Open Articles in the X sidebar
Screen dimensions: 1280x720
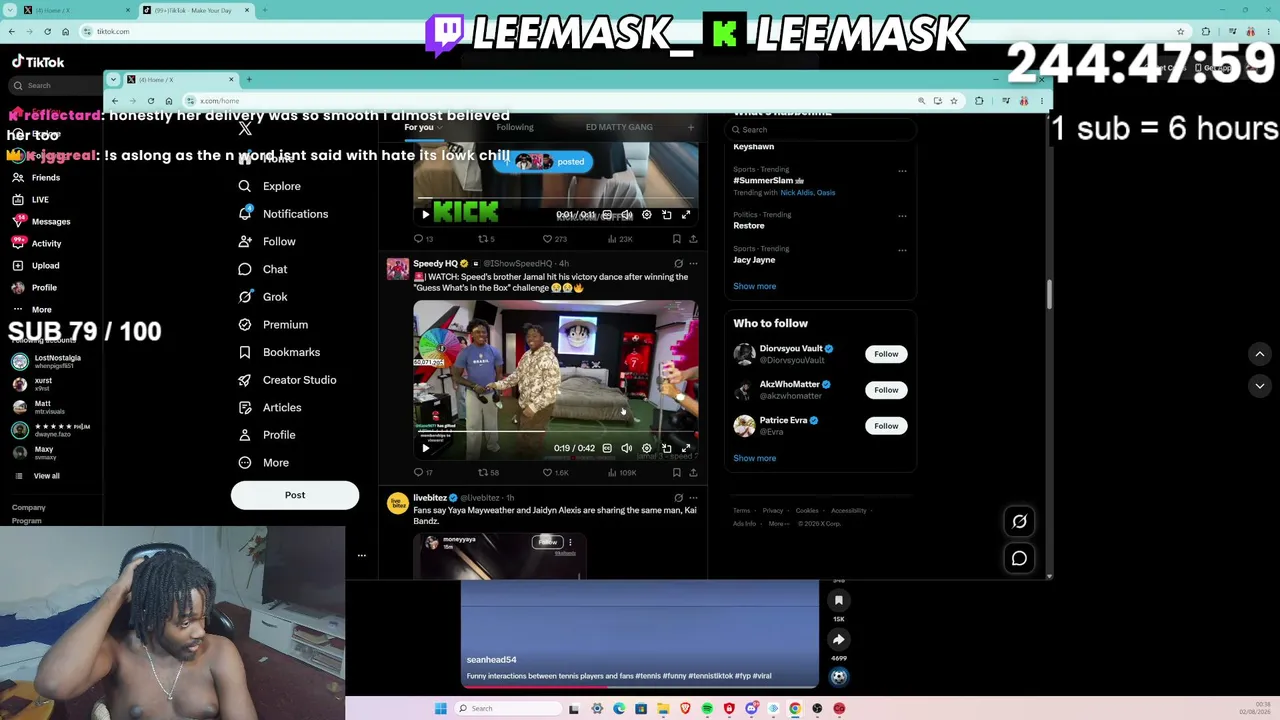[x=270, y=408]
